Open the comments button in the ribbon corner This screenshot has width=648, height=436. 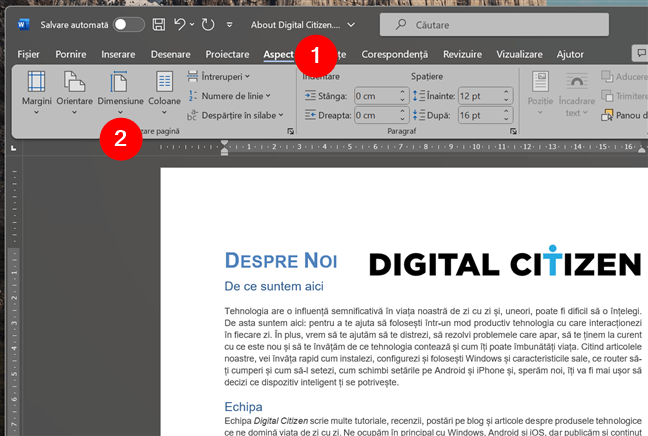pyautogui.click(x=641, y=53)
